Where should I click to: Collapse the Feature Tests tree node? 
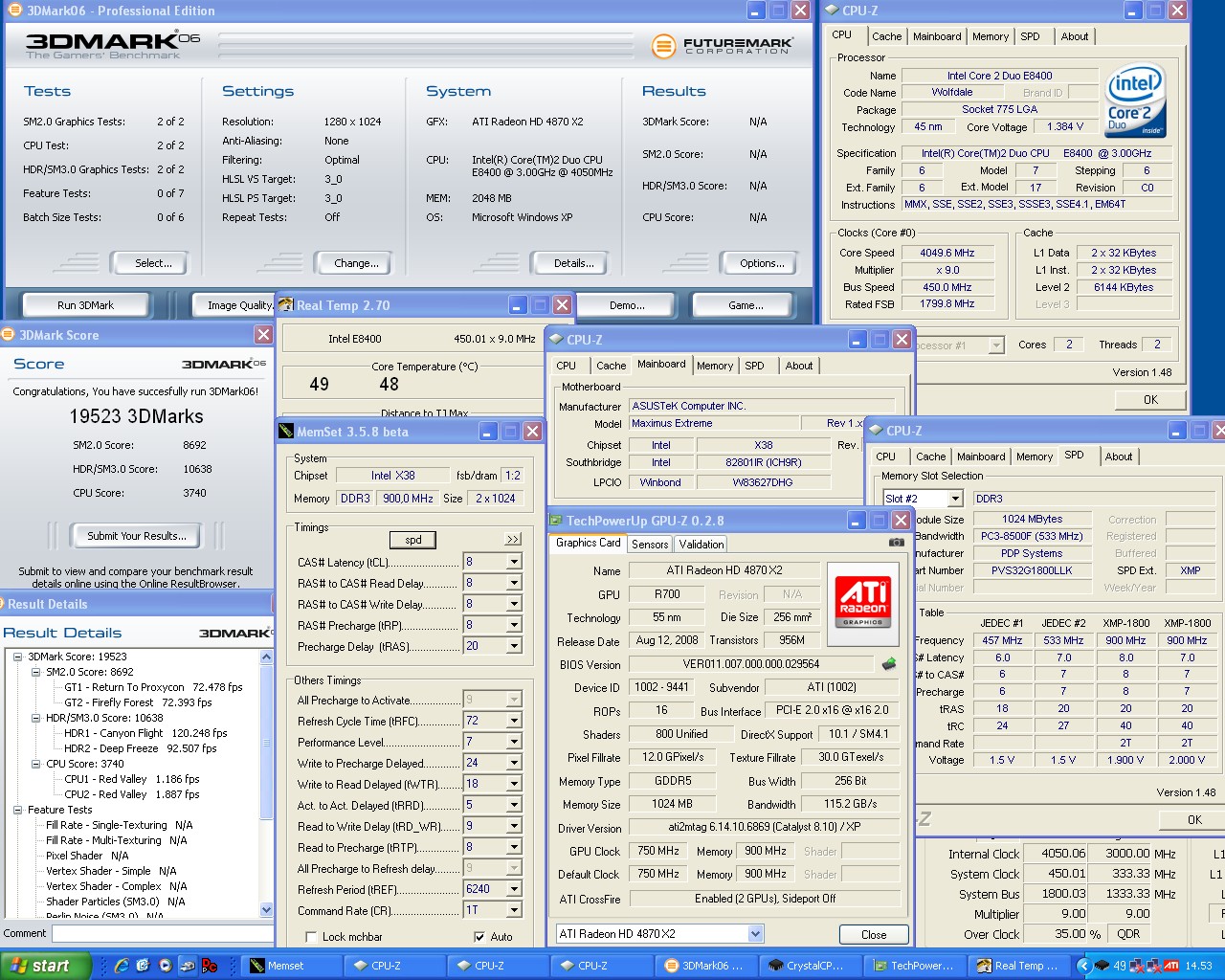[17, 810]
